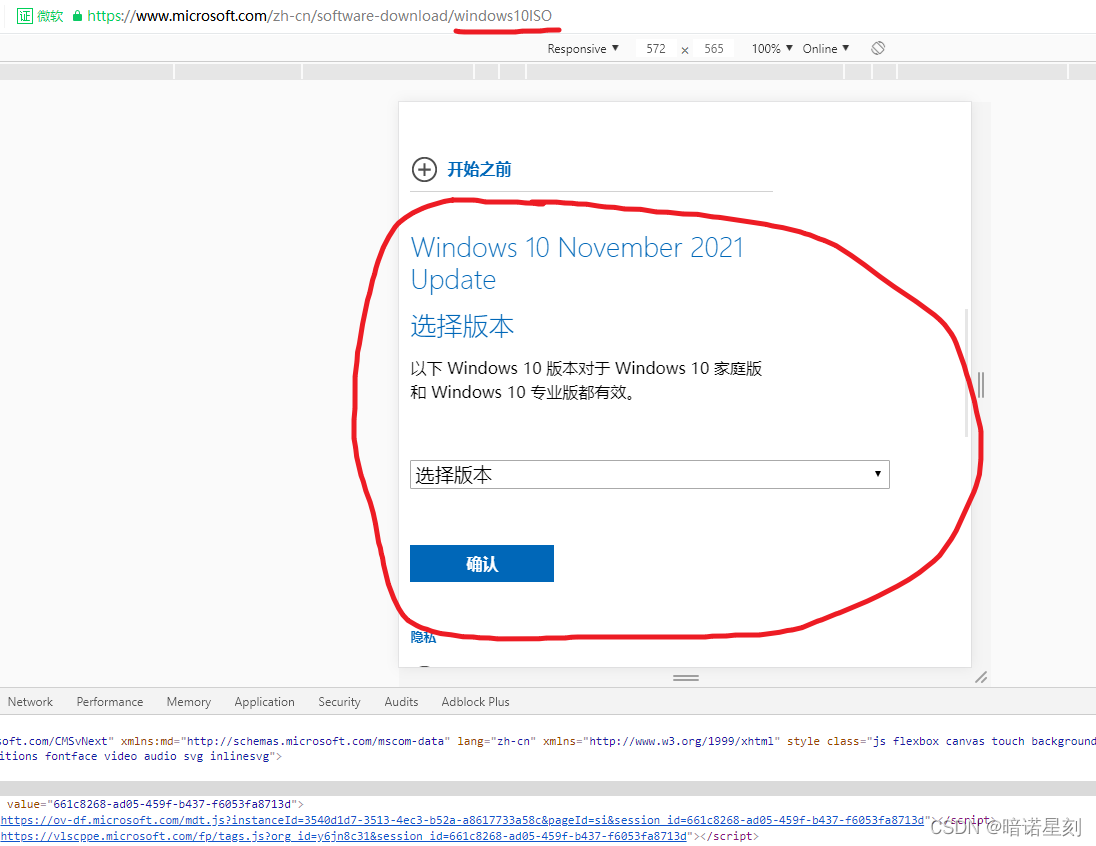This screenshot has height=846, width=1096.
Task: Switch to the Application tab
Action: click(264, 701)
